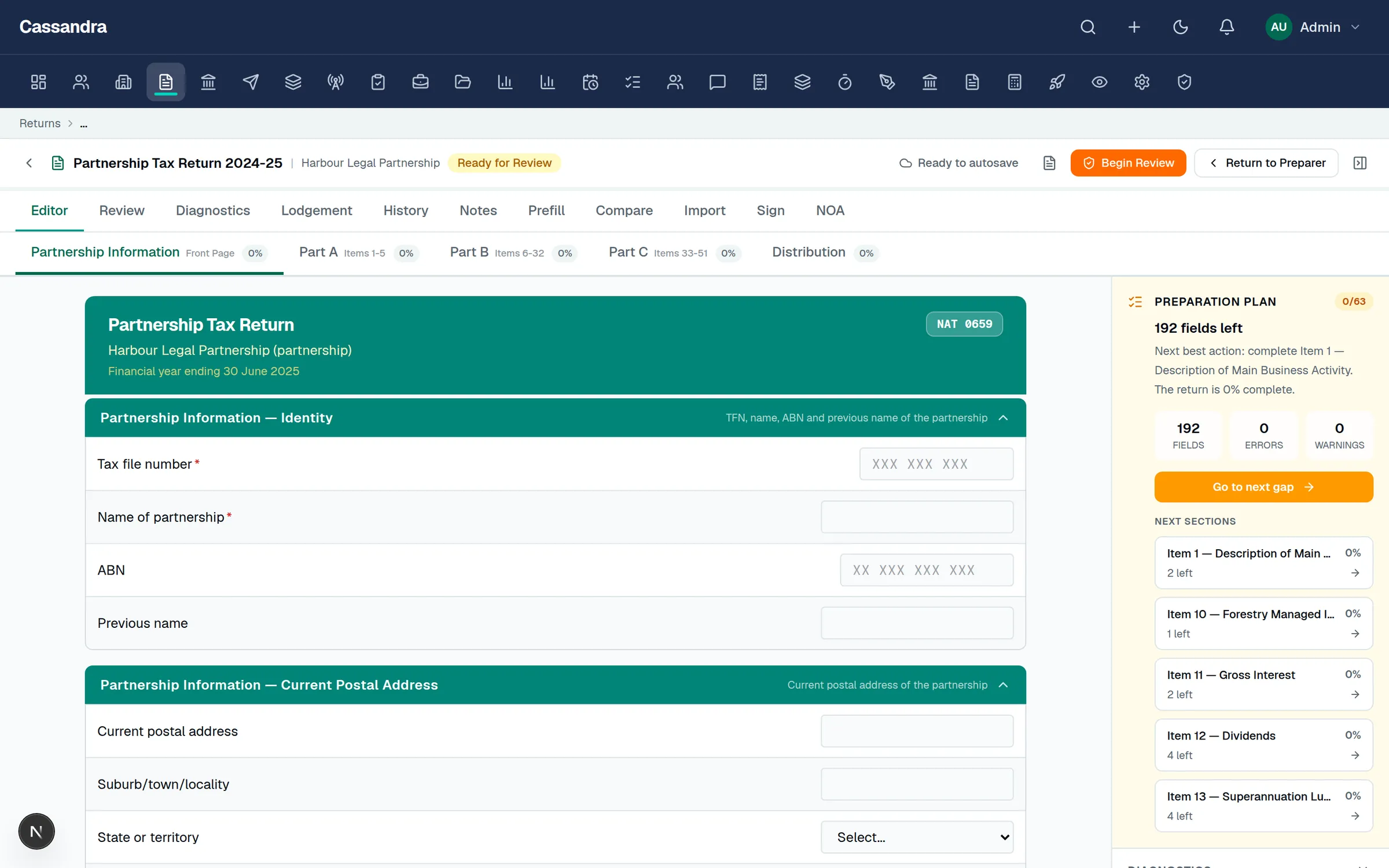Open the Compare tab
The image size is (1389, 868).
tap(624, 211)
